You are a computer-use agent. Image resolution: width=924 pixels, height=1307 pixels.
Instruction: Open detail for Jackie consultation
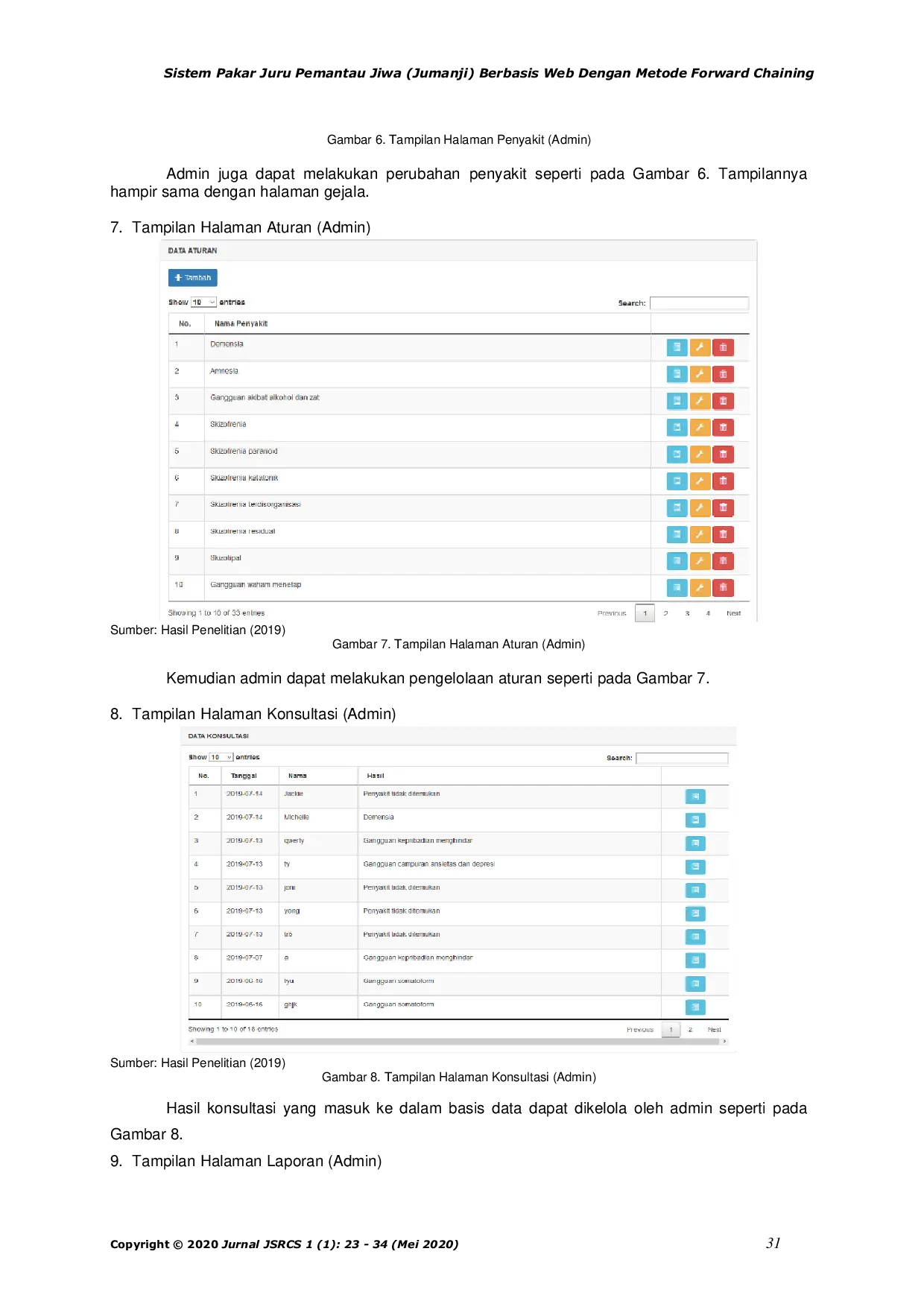[x=694, y=797]
